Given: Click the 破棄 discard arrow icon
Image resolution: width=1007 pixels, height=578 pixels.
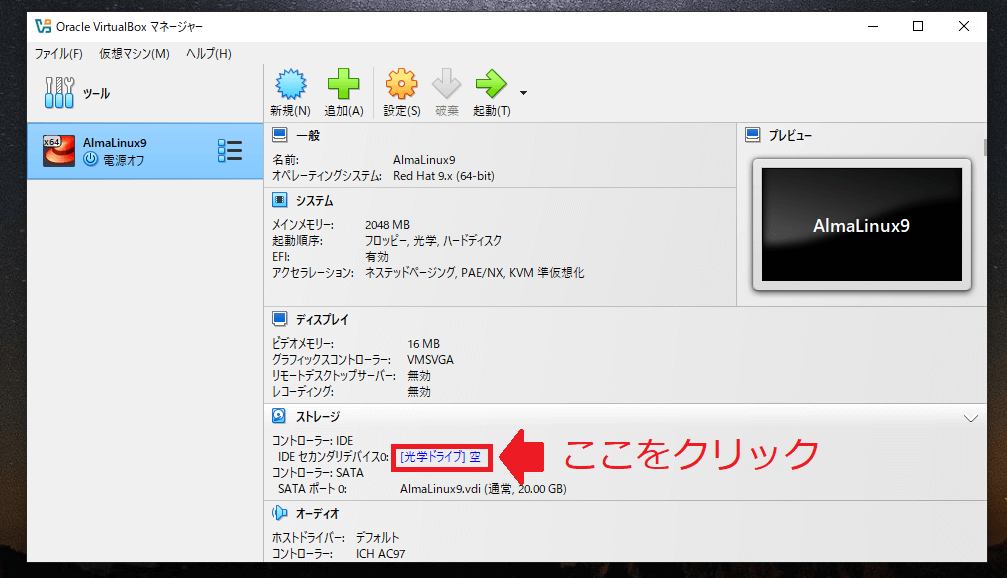Looking at the screenshot, I should click(x=446, y=84).
